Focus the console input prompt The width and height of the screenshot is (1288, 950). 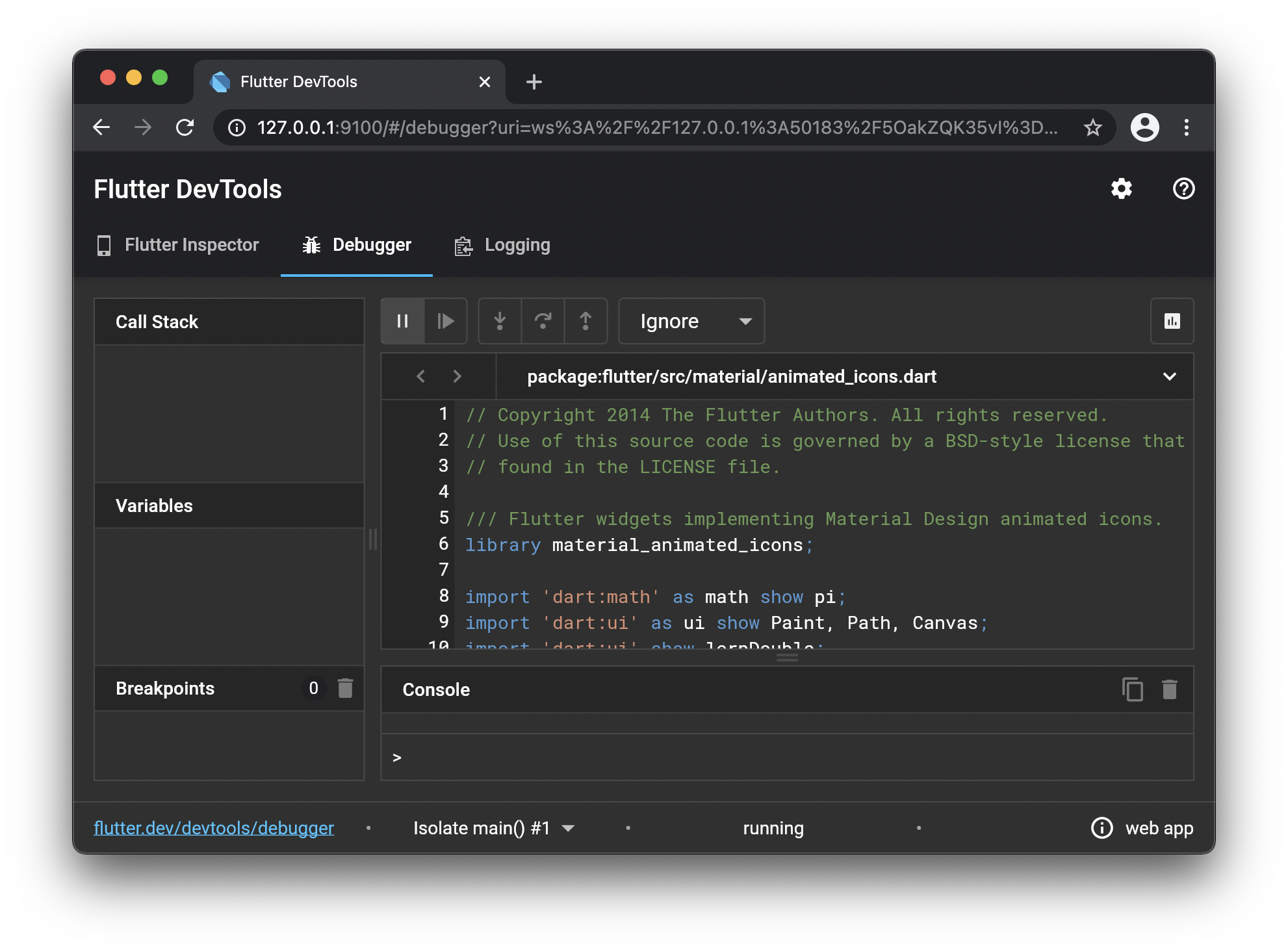click(787, 758)
